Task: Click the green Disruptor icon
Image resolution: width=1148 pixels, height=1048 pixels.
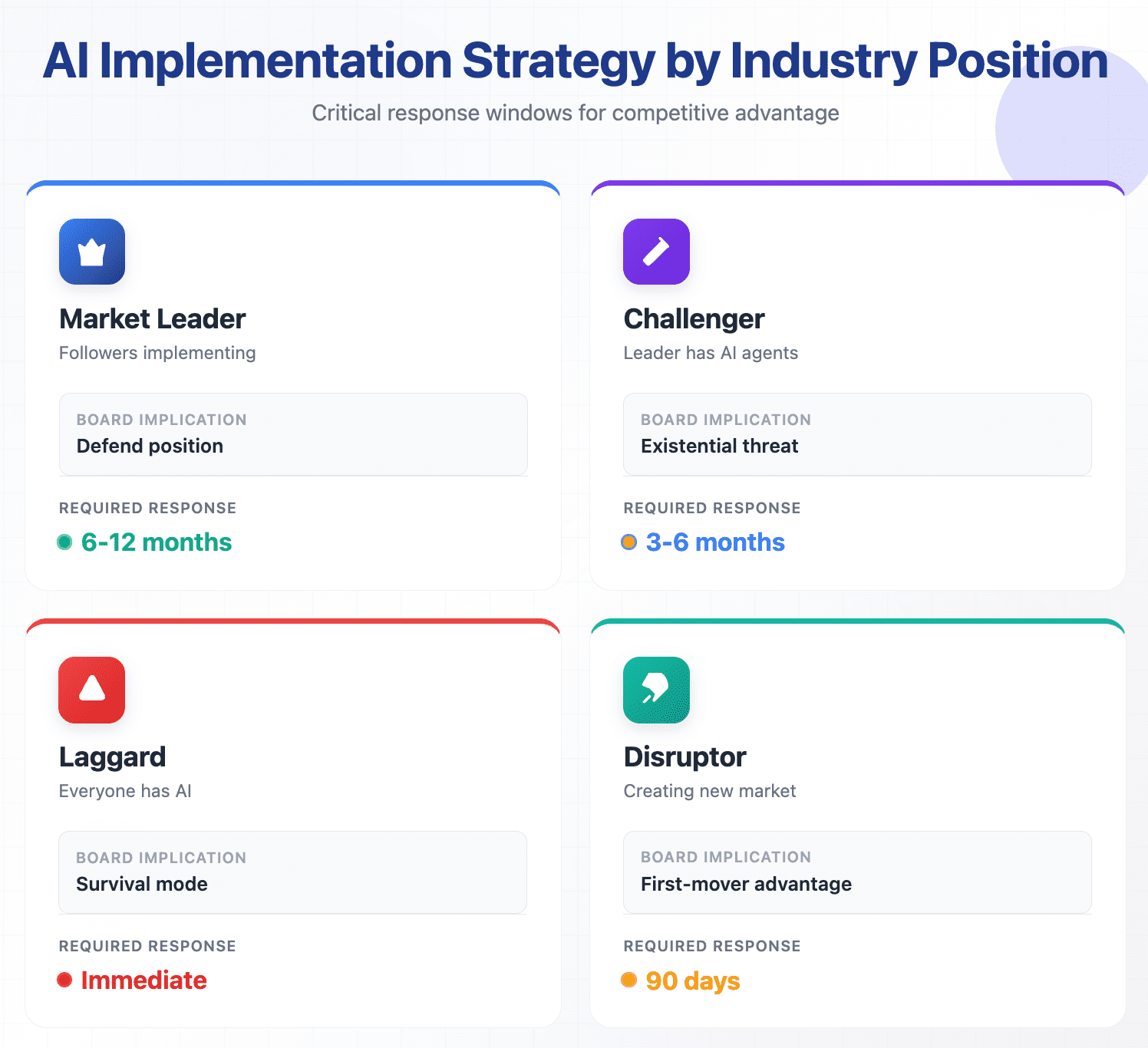Action: (656, 690)
